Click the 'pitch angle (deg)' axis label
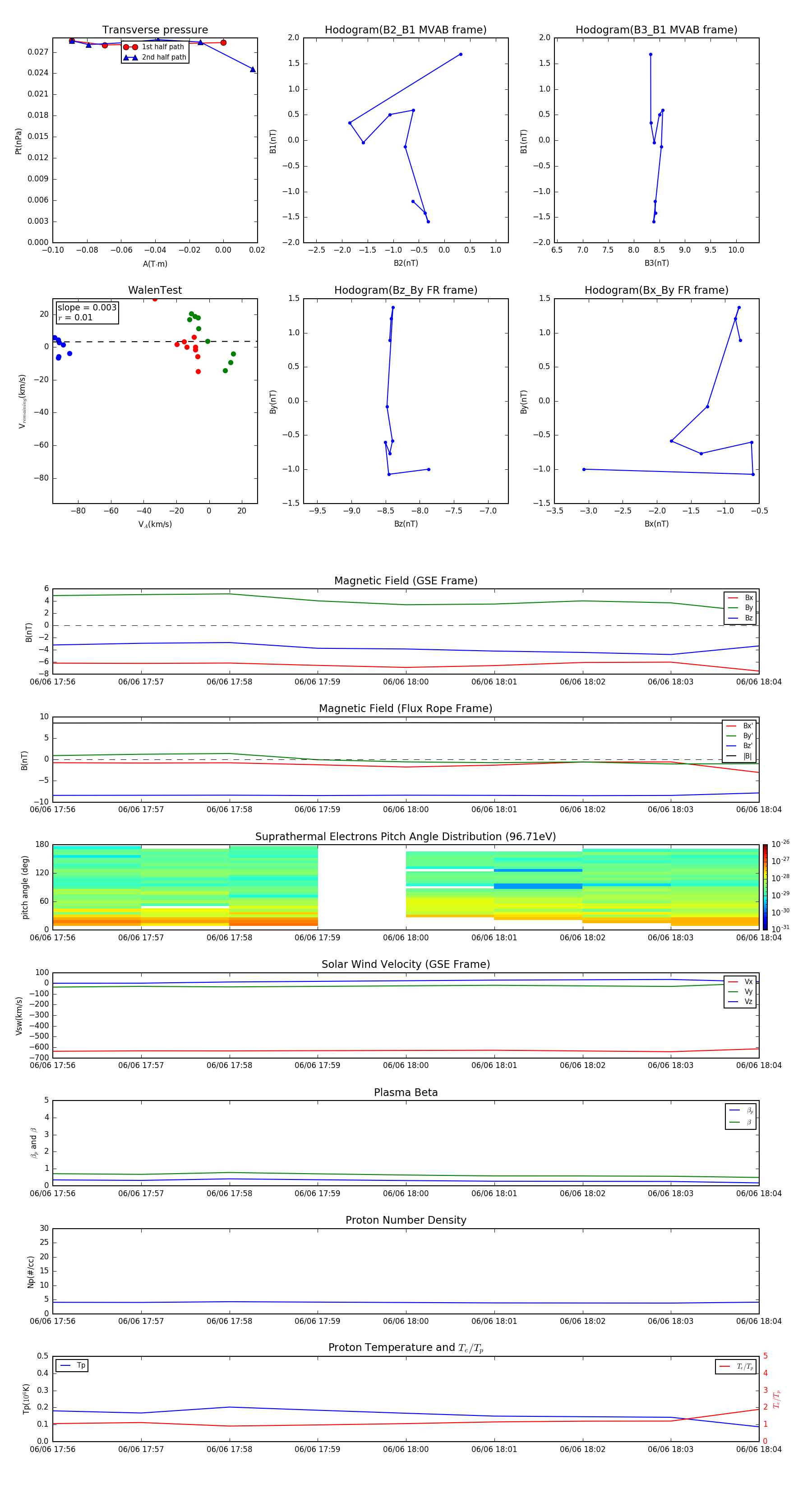The width and height of the screenshot is (812, 1489). pyautogui.click(x=25, y=887)
